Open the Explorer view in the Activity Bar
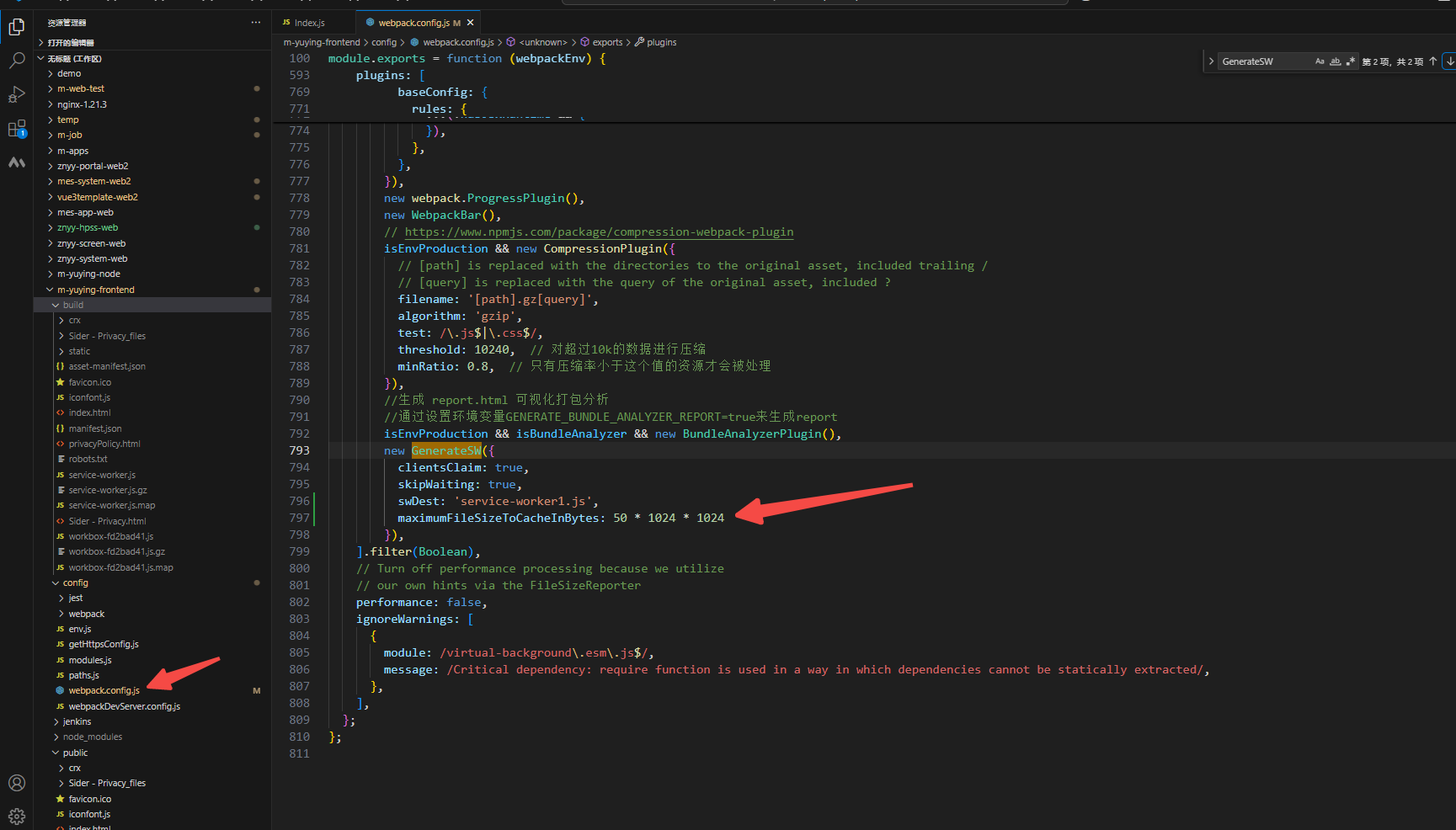1456x830 pixels. pos(17,26)
